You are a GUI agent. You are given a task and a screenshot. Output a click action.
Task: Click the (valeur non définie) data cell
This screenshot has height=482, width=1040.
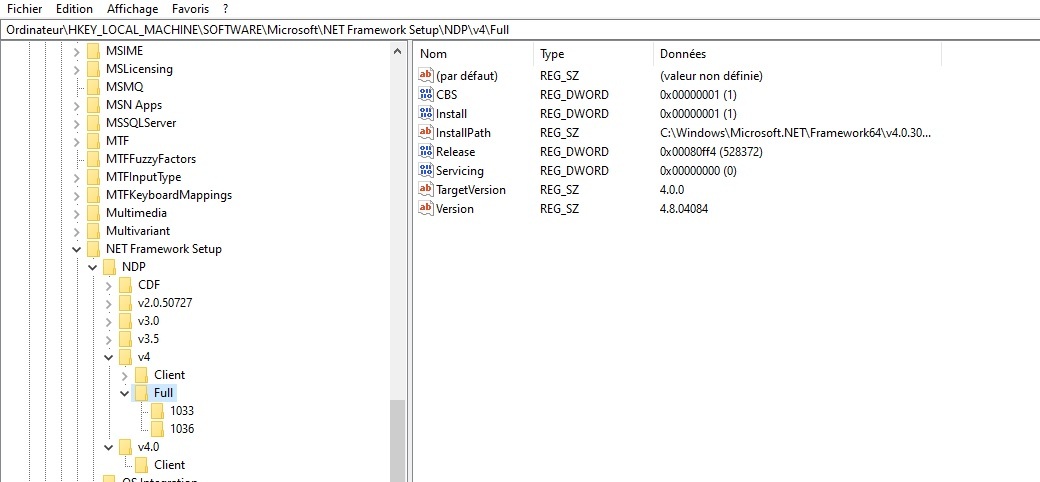(x=711, y=76)
